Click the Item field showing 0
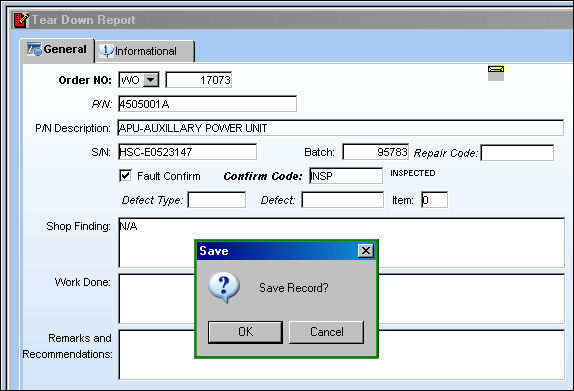The image size is (574, 391). 435,200
